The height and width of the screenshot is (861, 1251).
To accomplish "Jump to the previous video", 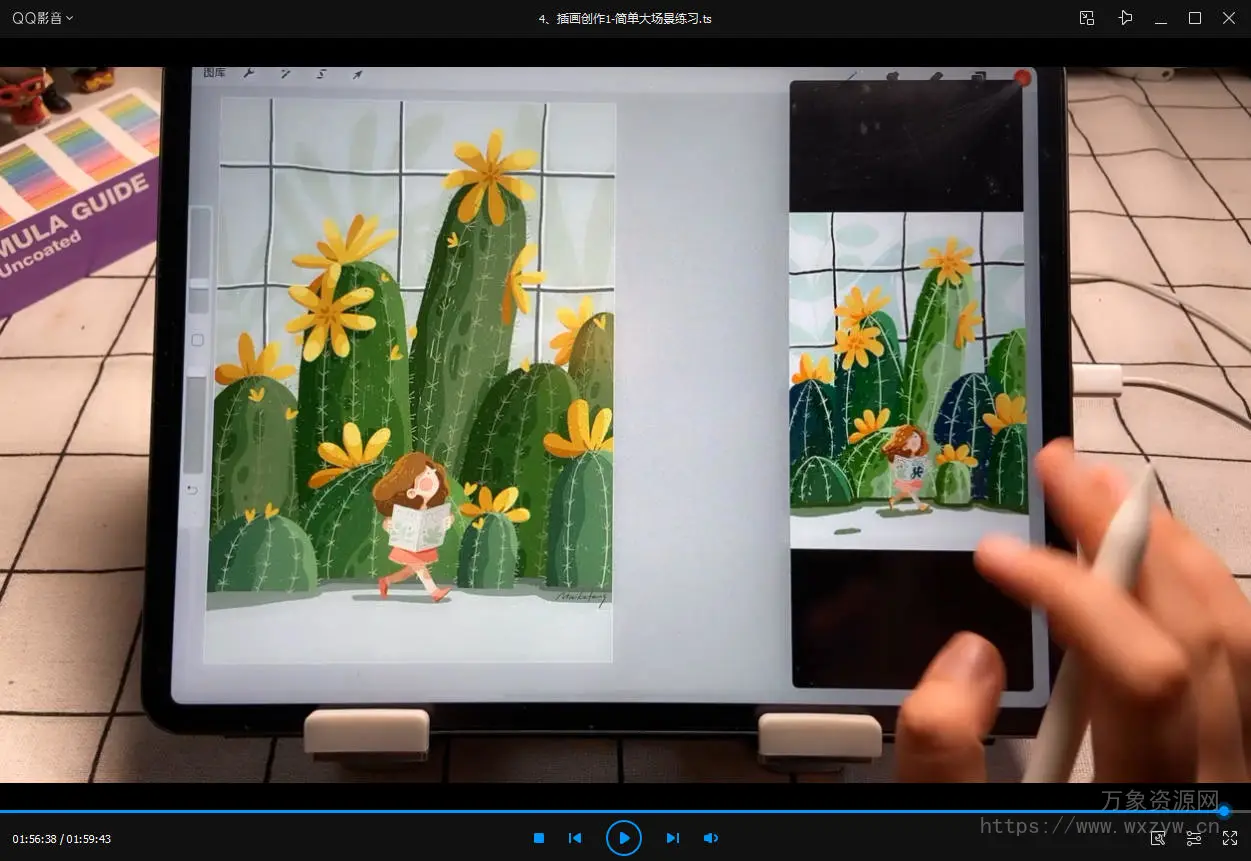I will [575, 838].
